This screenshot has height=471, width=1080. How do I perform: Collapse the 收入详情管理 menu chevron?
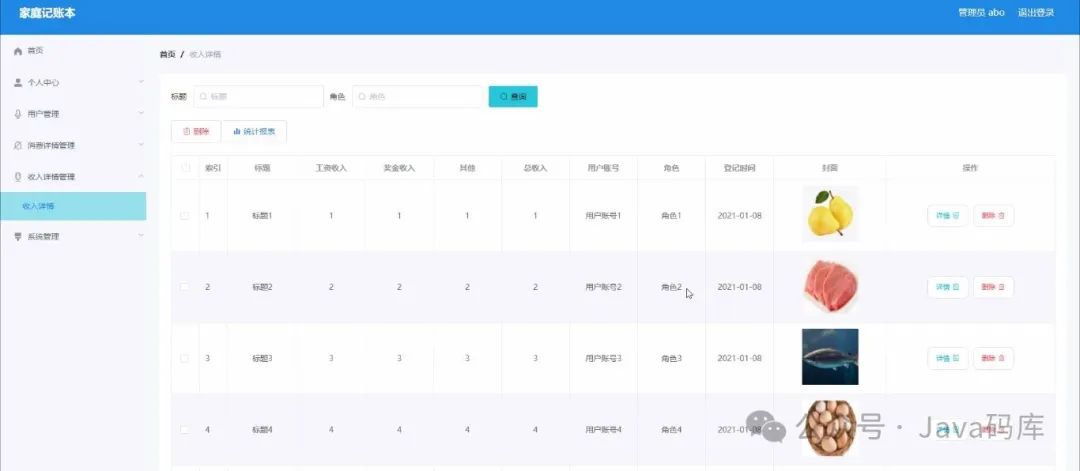pyautogui.click(x=141, y=176)
